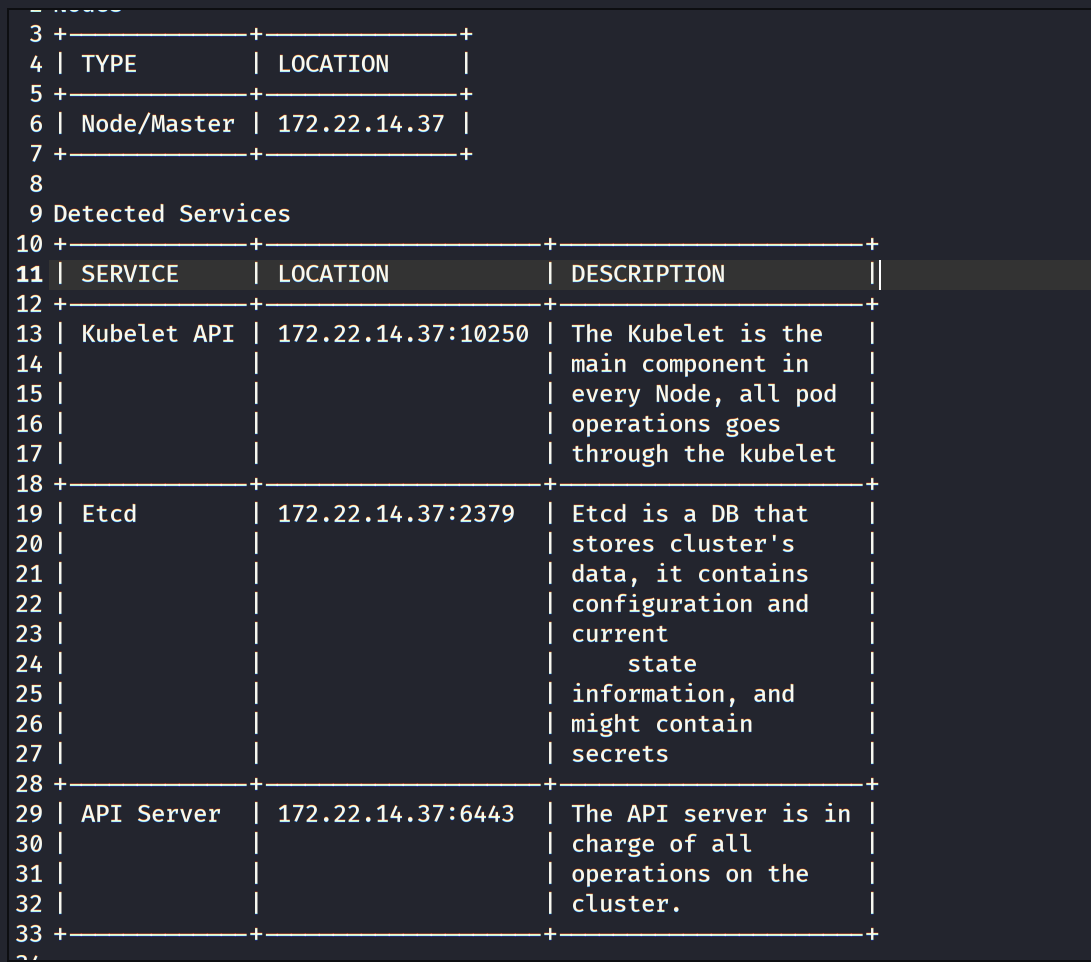Screen dimensions: 1091x962
Task: Click line number 19 in gutter
Action: click(x=29, y=514)
